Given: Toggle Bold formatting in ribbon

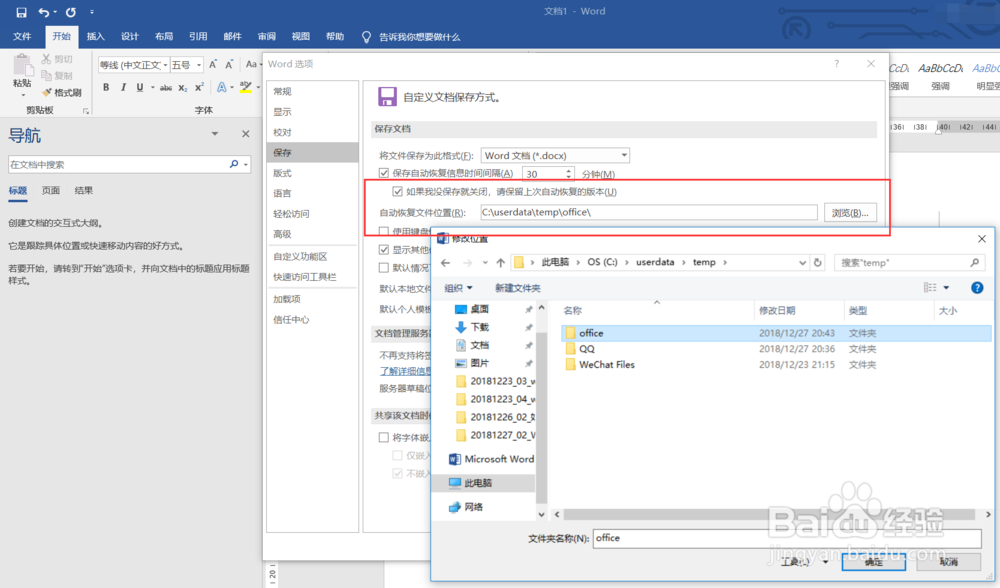Looking at the screenshot, I should coord(106,87).
